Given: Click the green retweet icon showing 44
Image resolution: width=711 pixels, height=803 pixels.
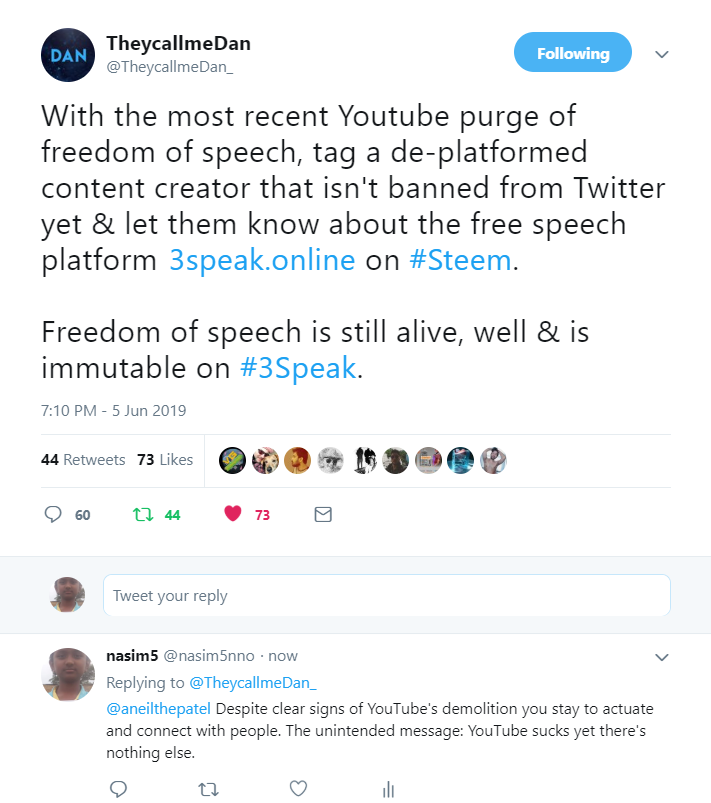Looking at the screenshot, I should point(141,515).
